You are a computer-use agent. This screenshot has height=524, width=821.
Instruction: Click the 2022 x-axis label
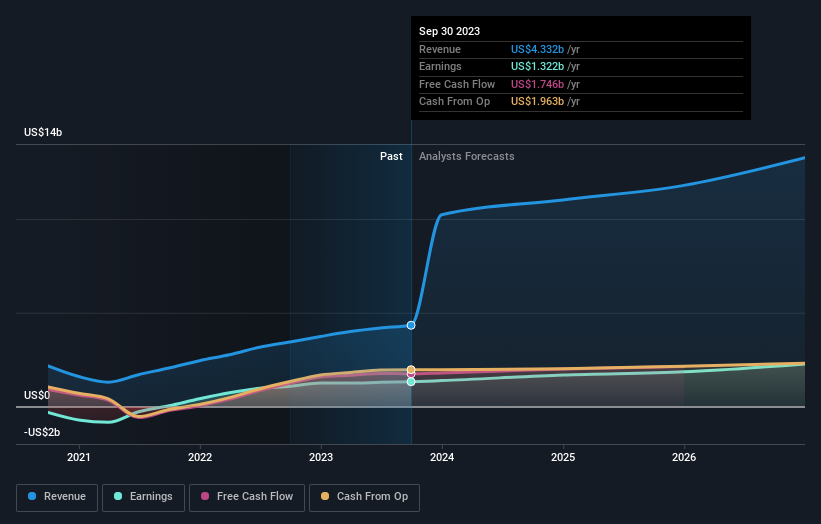(x=200, y=457)
